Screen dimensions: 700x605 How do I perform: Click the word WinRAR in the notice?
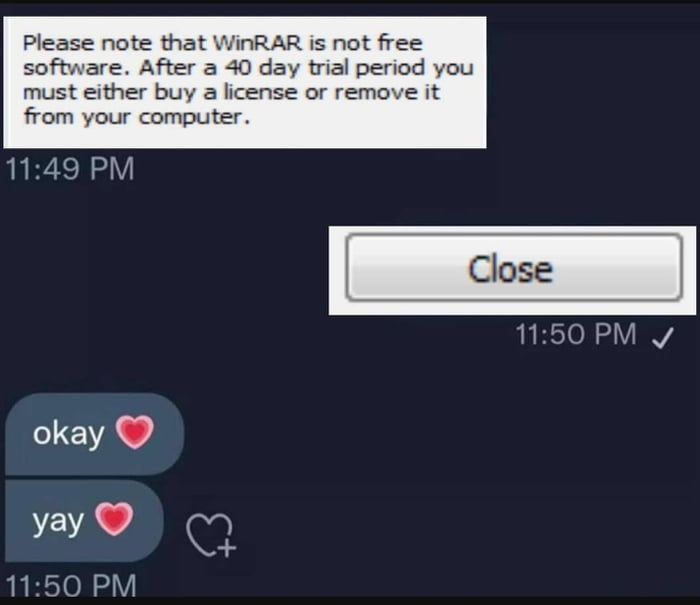[x=258, y=43]
